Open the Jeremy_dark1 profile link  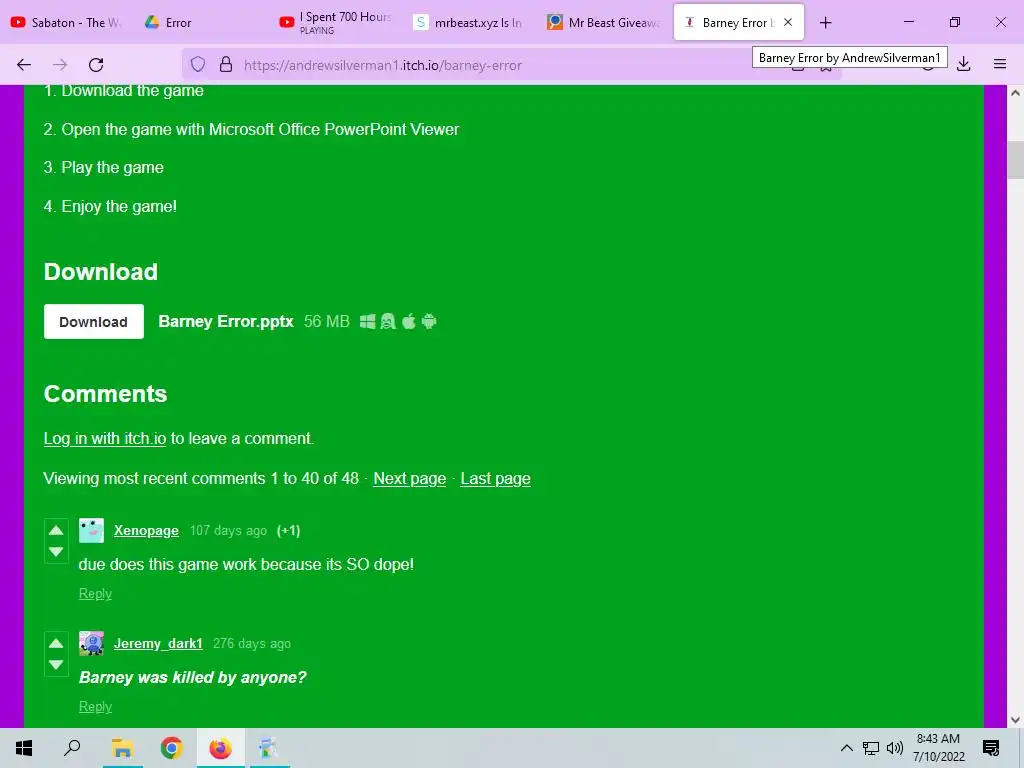click(158, 643)
